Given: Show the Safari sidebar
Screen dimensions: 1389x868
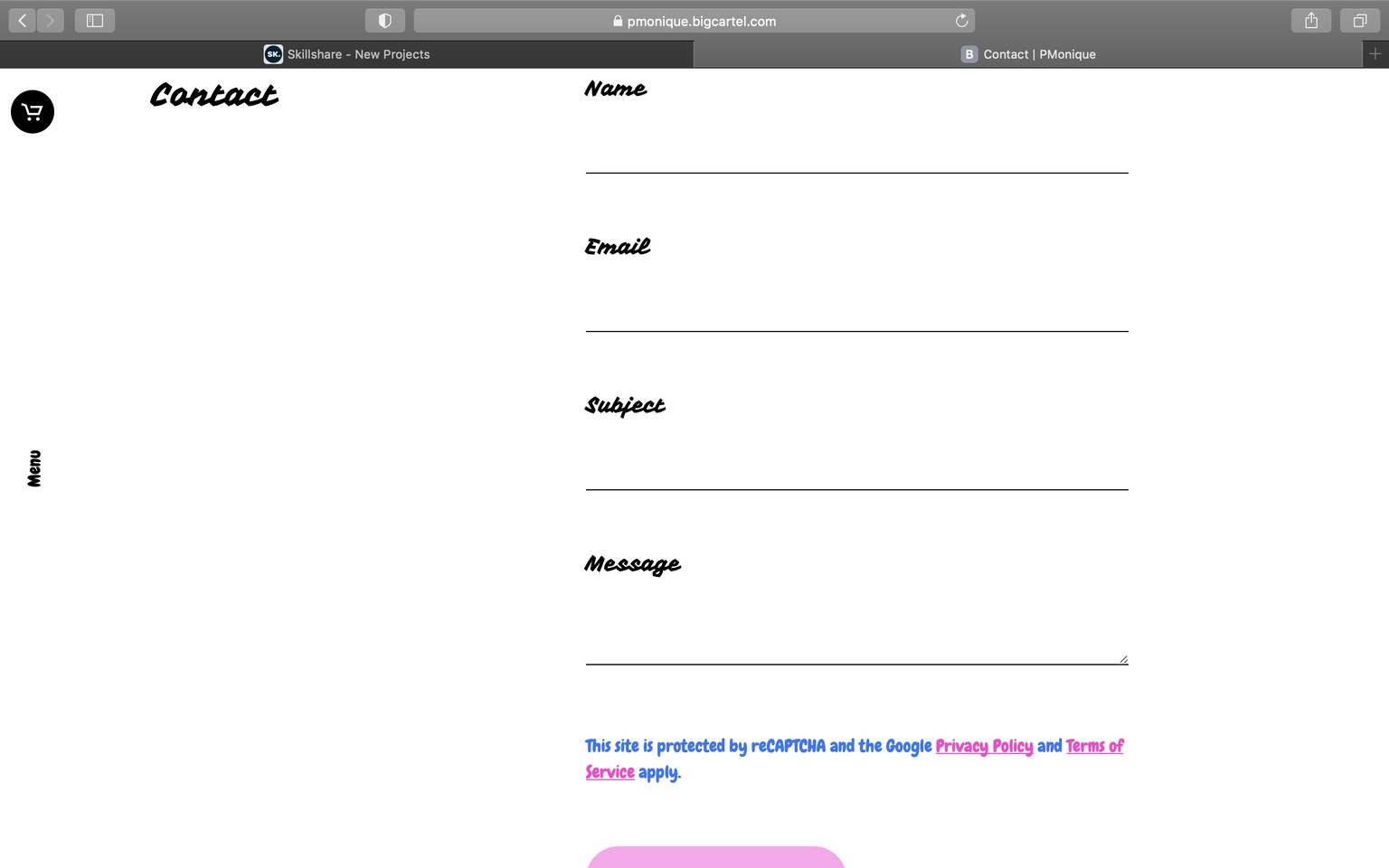Looking at the screenshot, I should click(95, 20).
